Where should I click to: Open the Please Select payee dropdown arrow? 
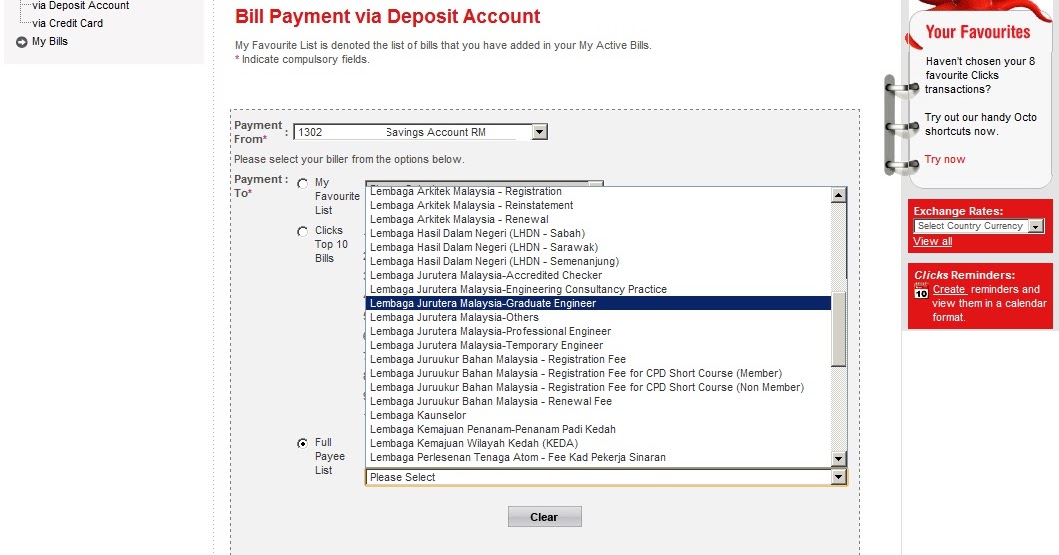pyautogui.click(x=839, y=477)
